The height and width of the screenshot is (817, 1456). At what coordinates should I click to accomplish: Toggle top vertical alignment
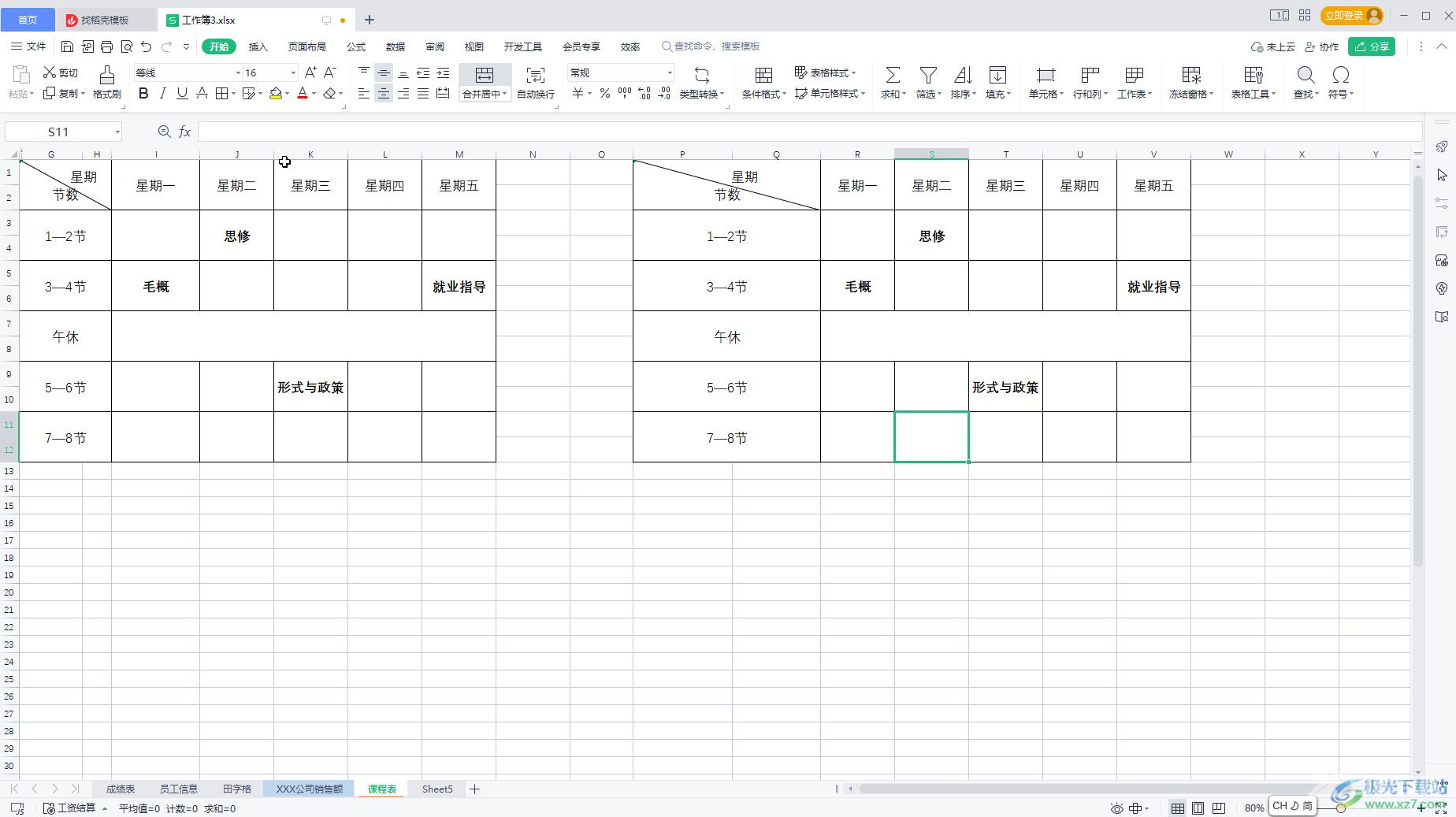pyautogui.click(x=364, y=72)
